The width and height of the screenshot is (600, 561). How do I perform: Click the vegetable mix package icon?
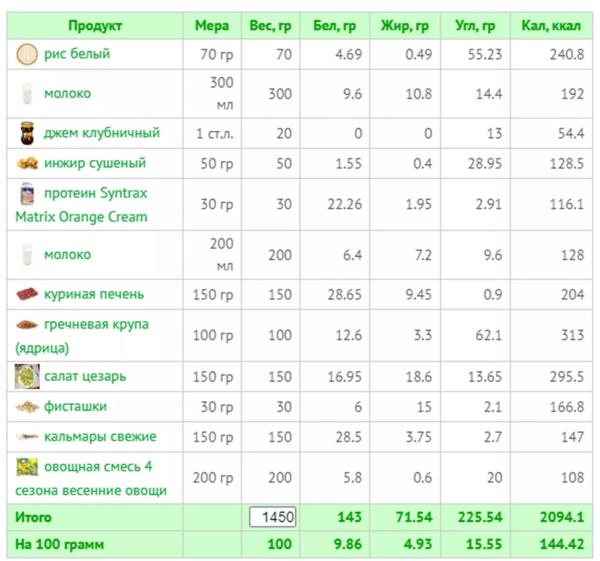27,467
